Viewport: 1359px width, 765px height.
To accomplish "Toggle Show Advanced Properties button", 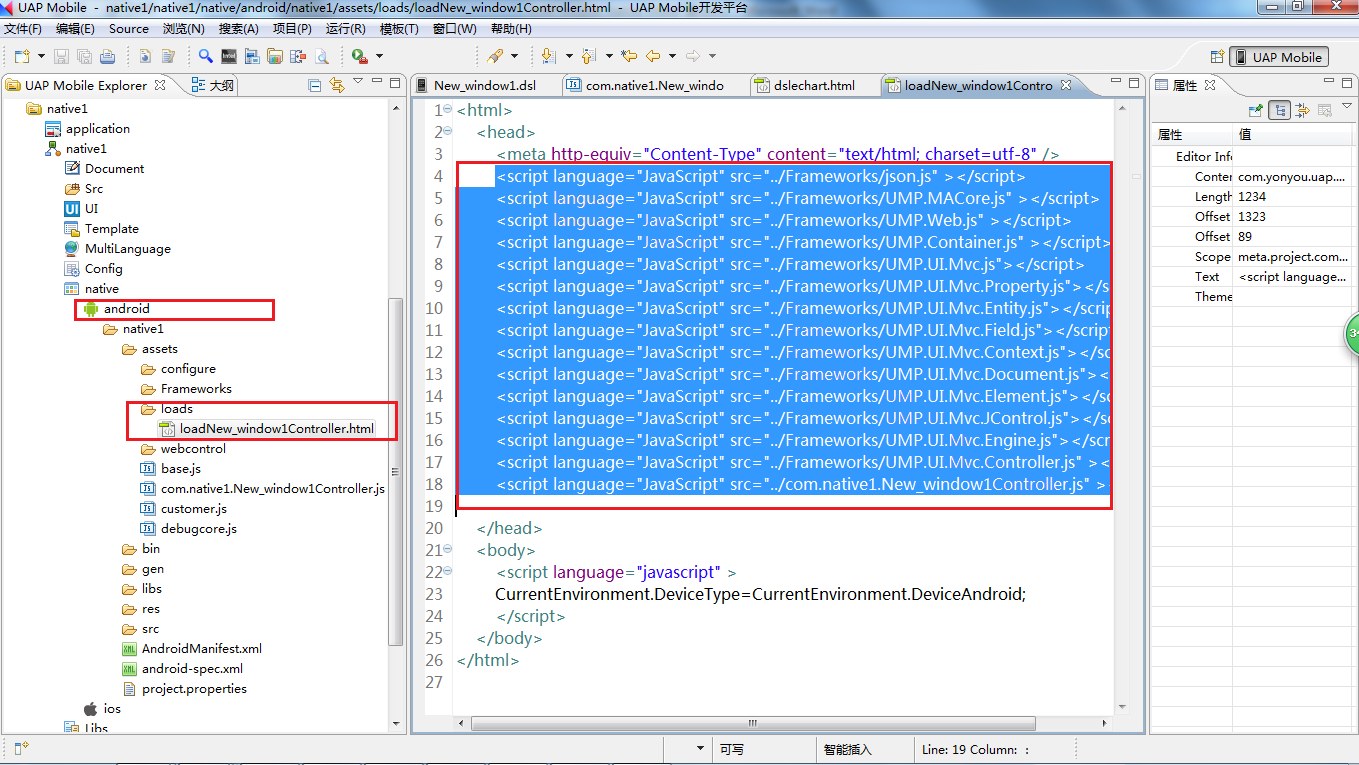I will tap(1302, 110).
